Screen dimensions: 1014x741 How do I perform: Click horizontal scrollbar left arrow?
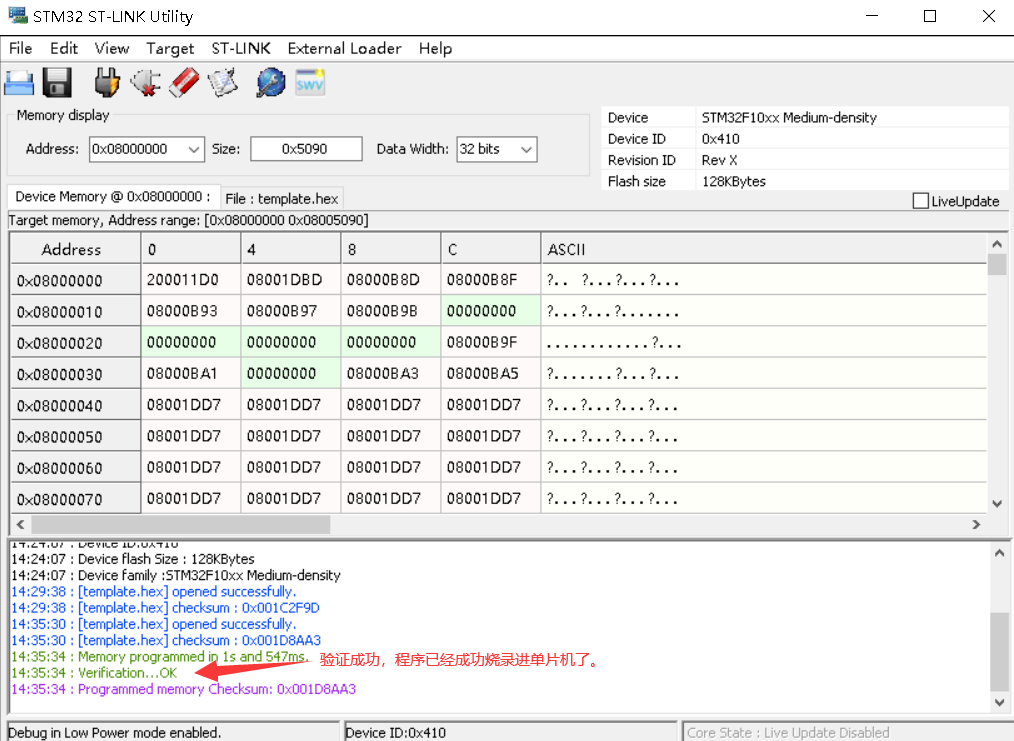pyautogui.click(x=20, y=524)
